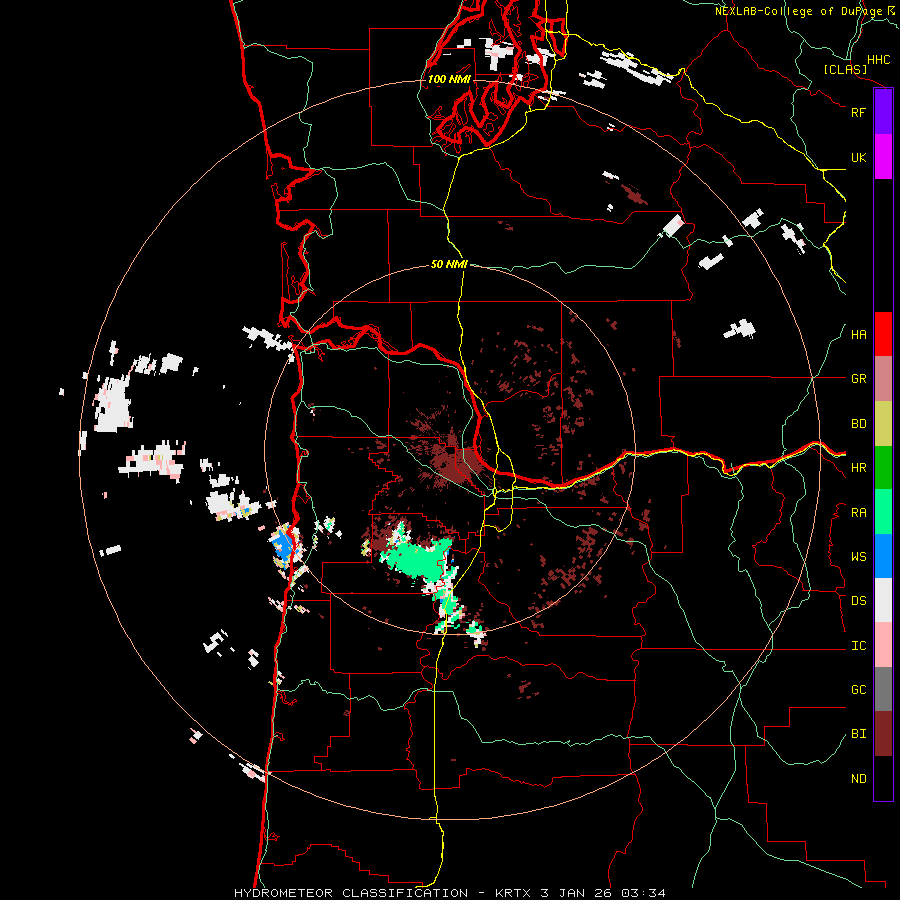900x900 pixels.
Task: Click the red HA legend swatch
Action: [x=883, y=334]
